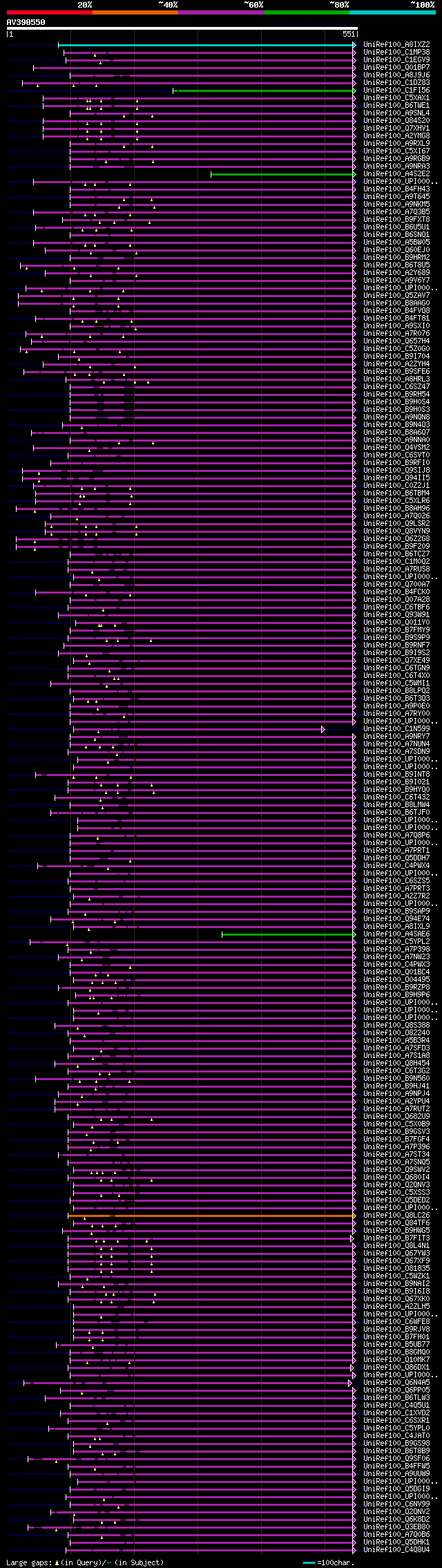
Task: Select the label UniRef100_C4PWX4
Action: pos(396,866)
